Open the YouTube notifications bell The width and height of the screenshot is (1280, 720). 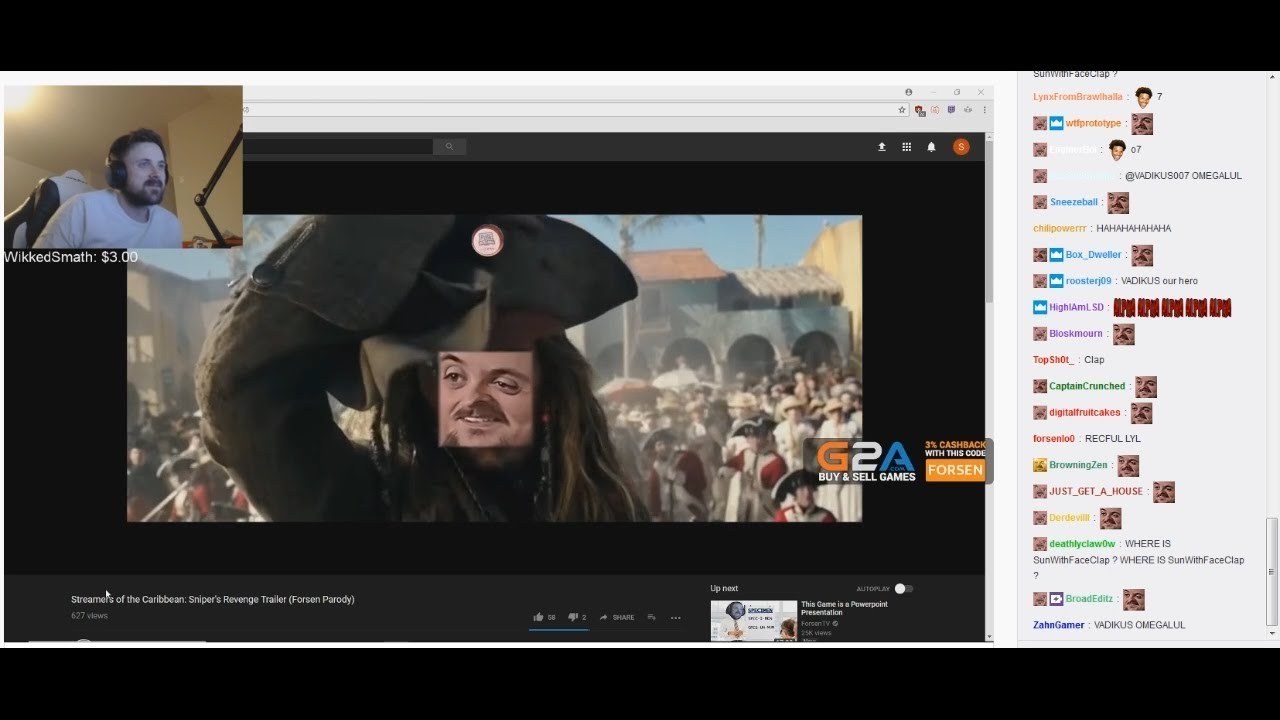(x=931, y=147)
